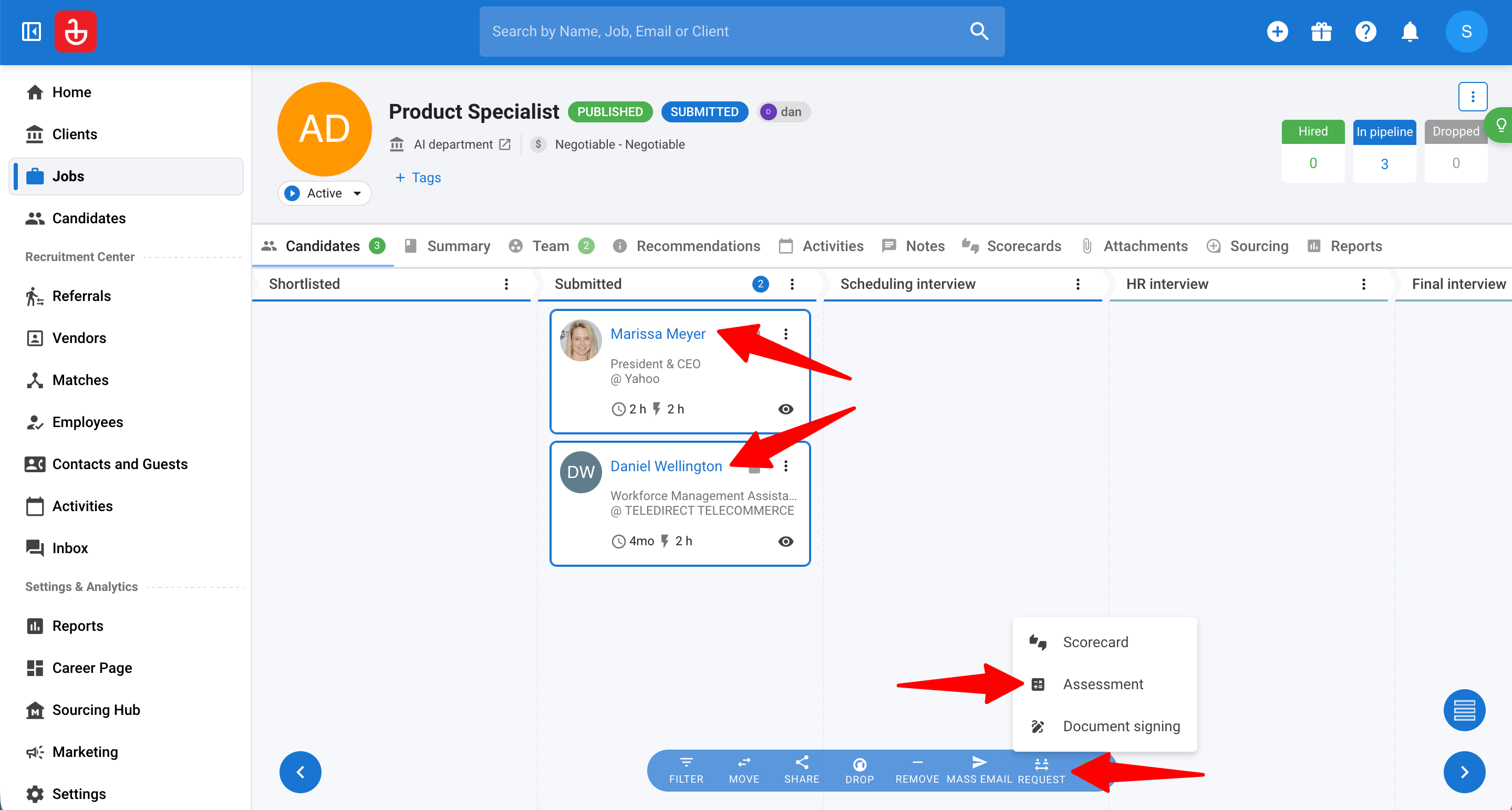Open Sourcing Hub in sidebar

(x=126, y=710)
